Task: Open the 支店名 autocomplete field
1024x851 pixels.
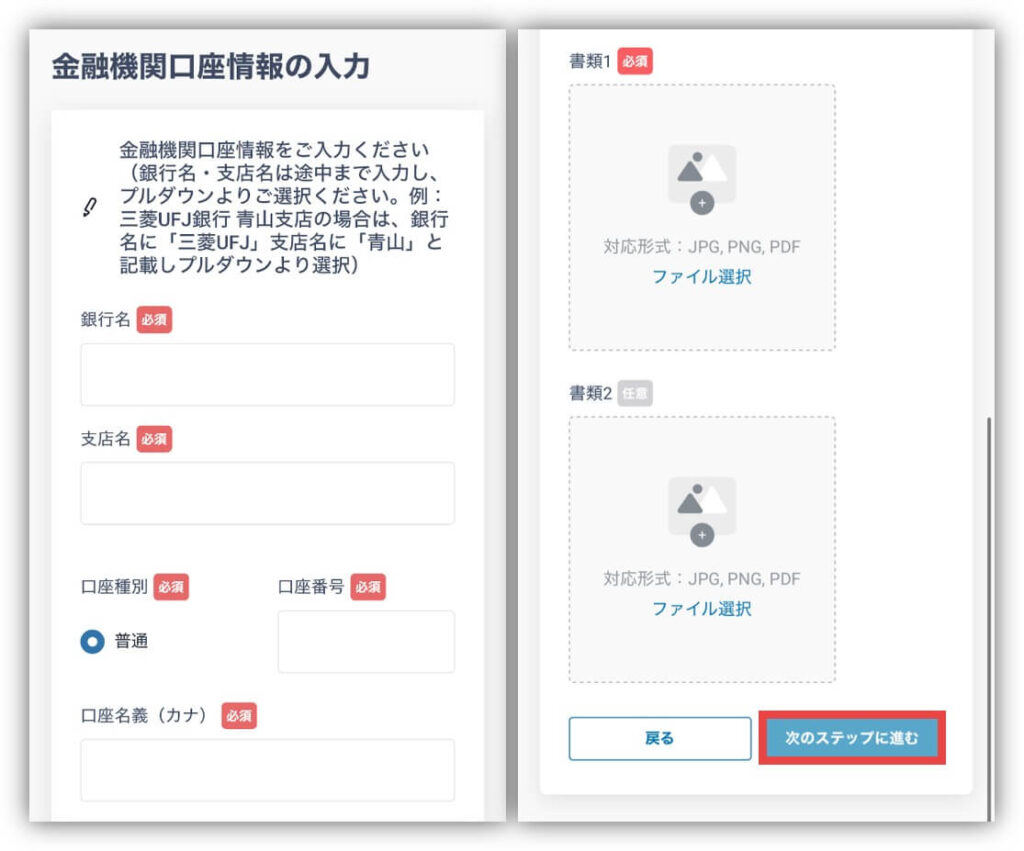Action: coord(267,493)
